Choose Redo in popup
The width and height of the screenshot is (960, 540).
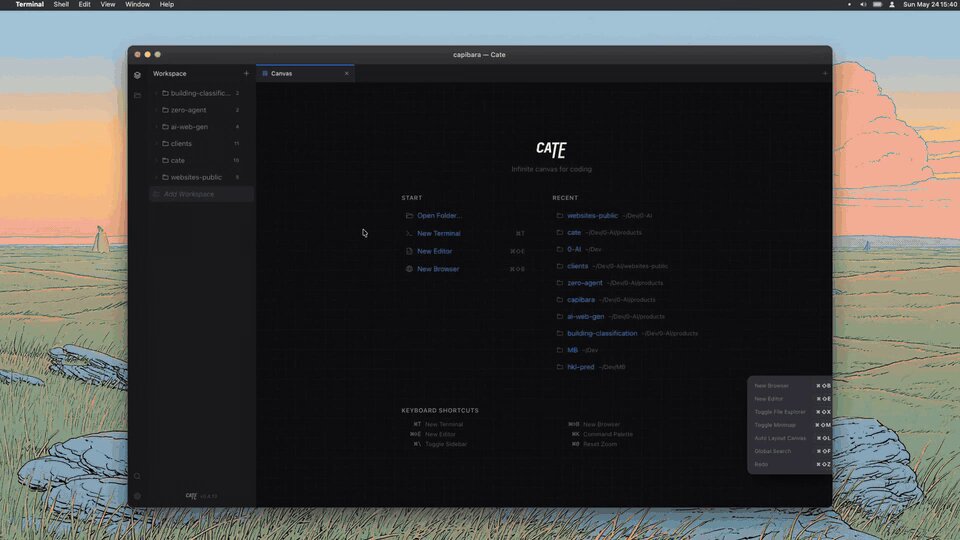(x=790, y=464)
